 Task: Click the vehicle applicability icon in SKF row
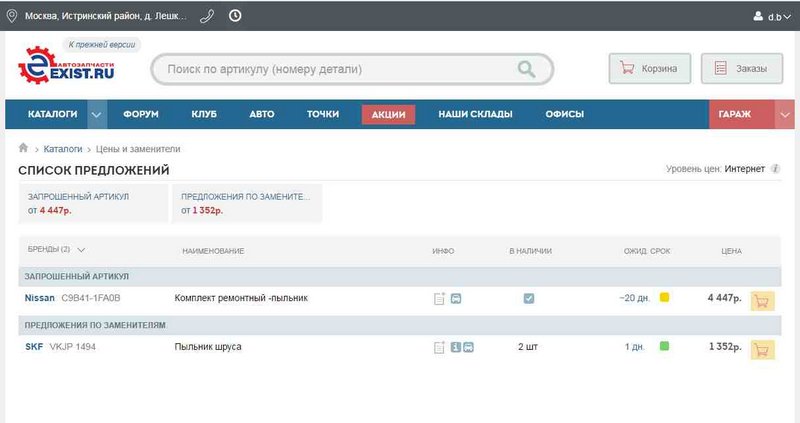click(468, 347)
